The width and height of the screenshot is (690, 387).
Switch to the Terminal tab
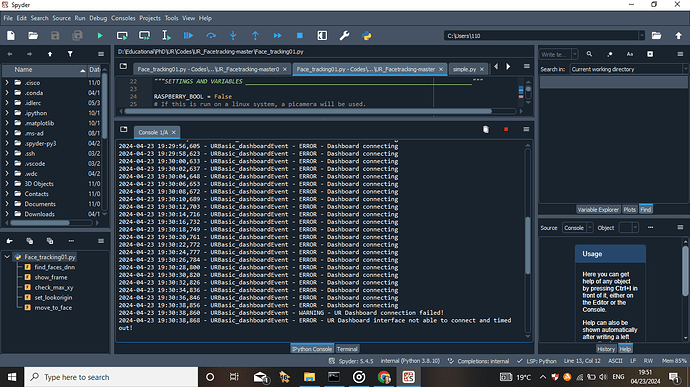coord(347,349)
